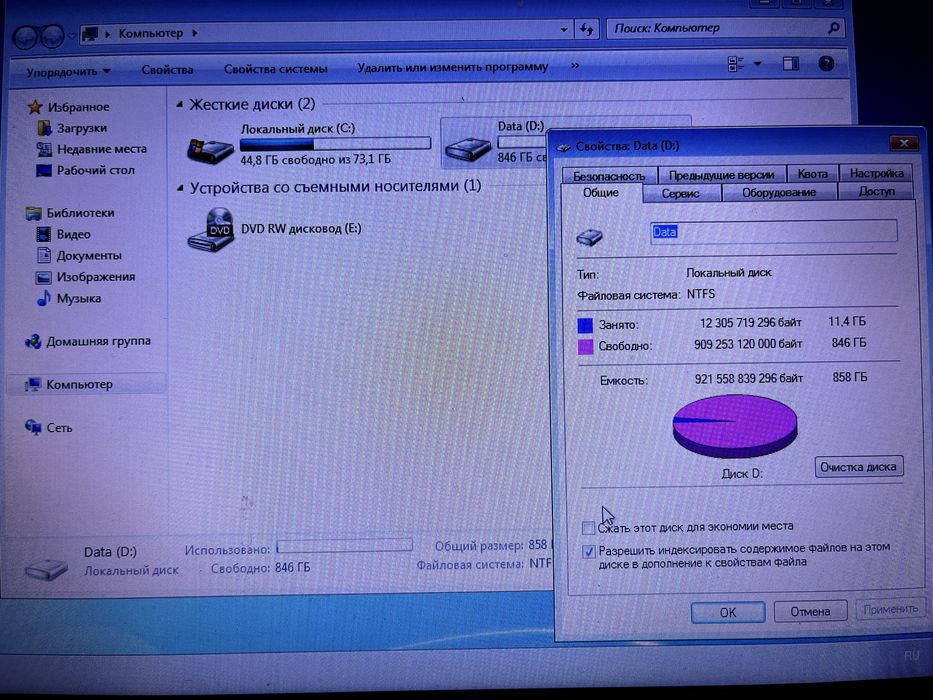
Task: Click the Домашняя группа icon
Action: (33, 341)
